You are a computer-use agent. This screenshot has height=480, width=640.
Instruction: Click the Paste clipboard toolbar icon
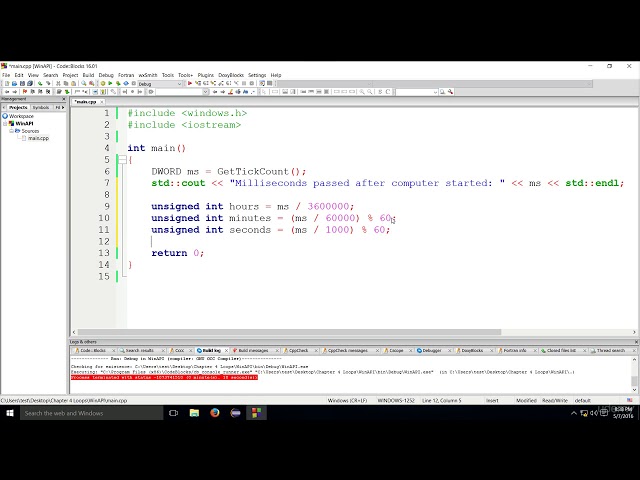tap(73, 84)
